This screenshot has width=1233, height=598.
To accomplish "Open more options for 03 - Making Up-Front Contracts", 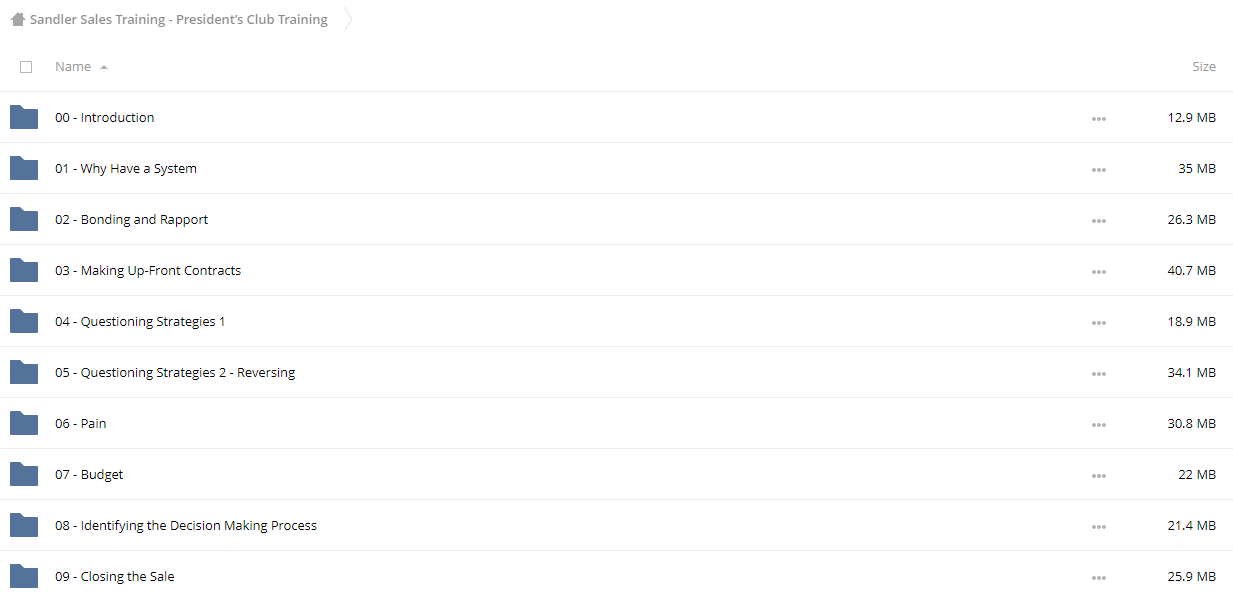I will pos(1099,272).
